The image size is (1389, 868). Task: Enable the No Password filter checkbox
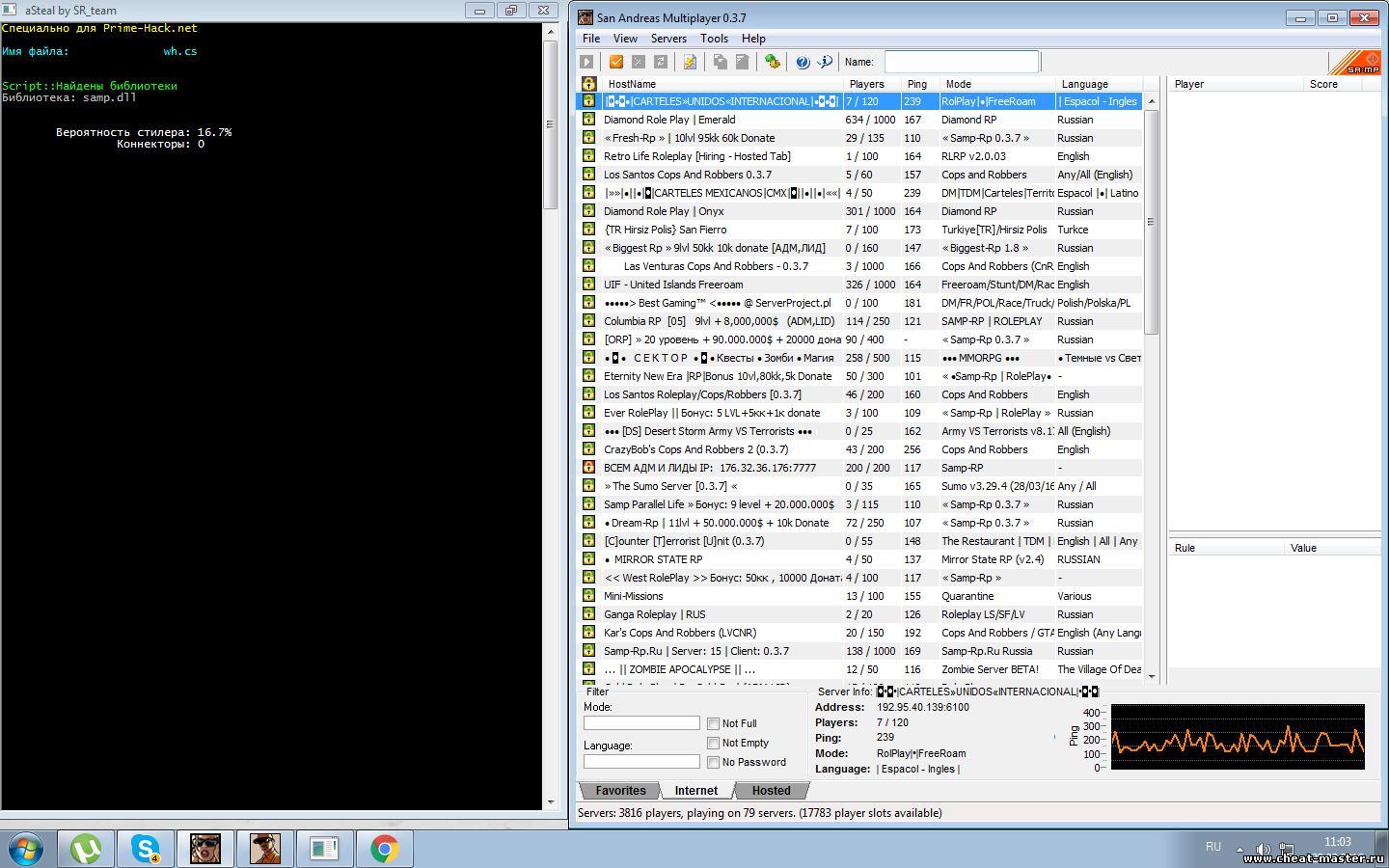click(713, 762)
